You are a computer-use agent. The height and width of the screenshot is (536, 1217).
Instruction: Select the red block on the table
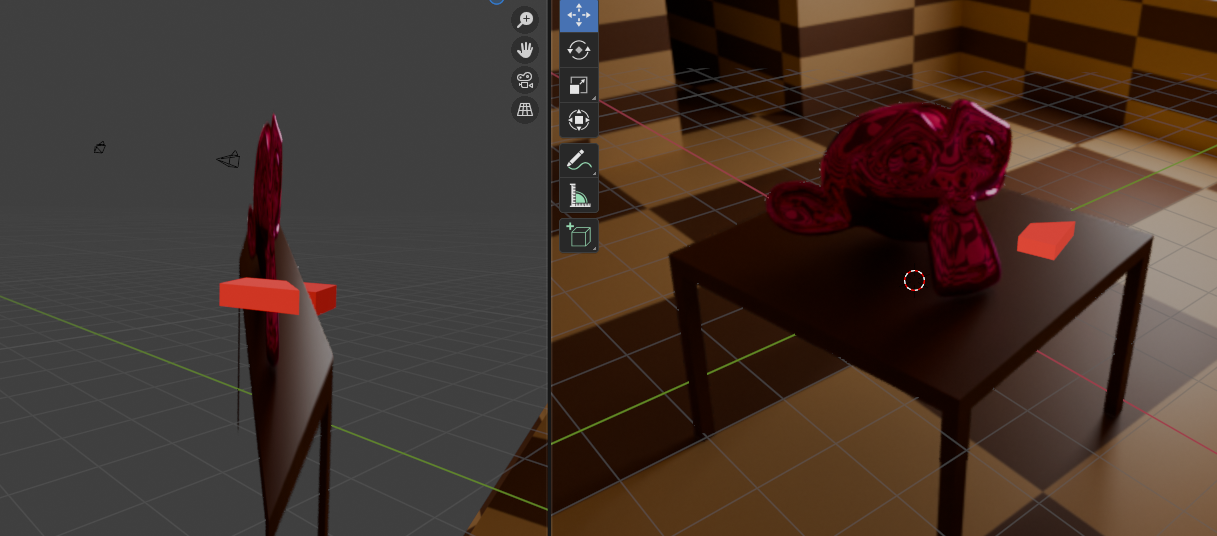(1046, 240)
